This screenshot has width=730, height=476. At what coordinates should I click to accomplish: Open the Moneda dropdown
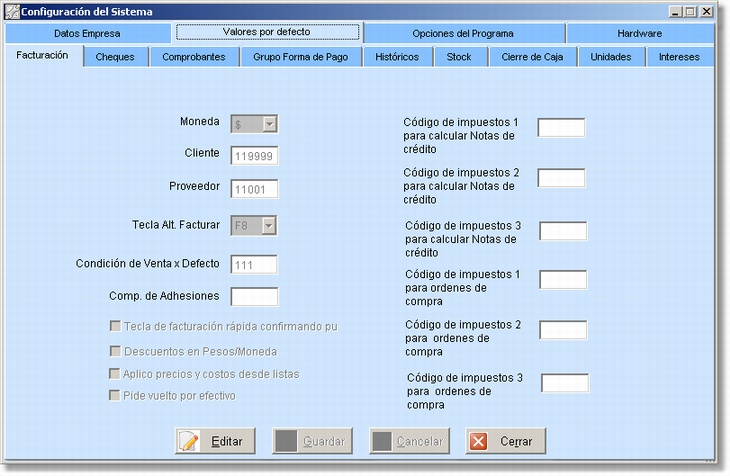269,123
